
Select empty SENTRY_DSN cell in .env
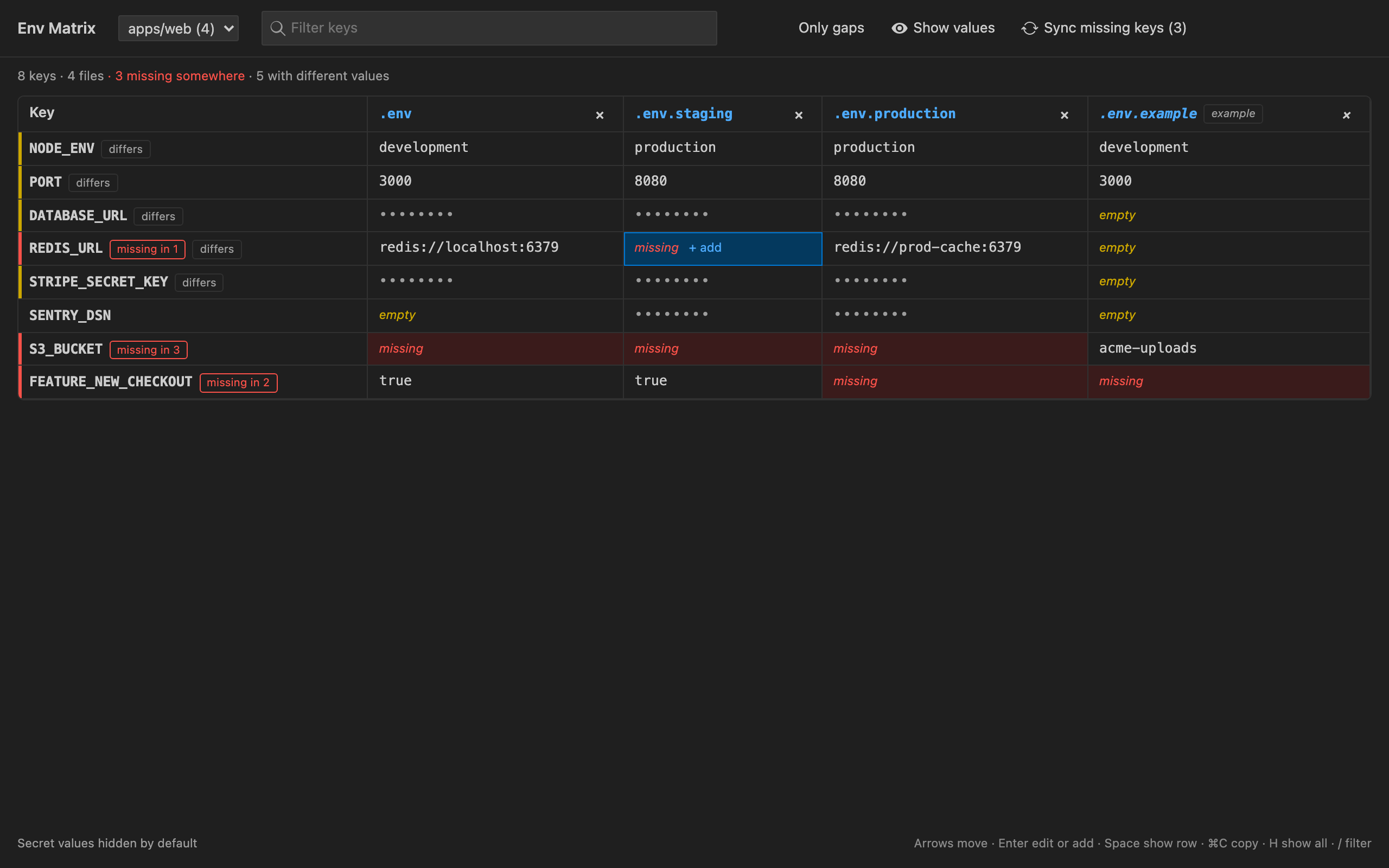pyautogui.click(x=495, y=315)
